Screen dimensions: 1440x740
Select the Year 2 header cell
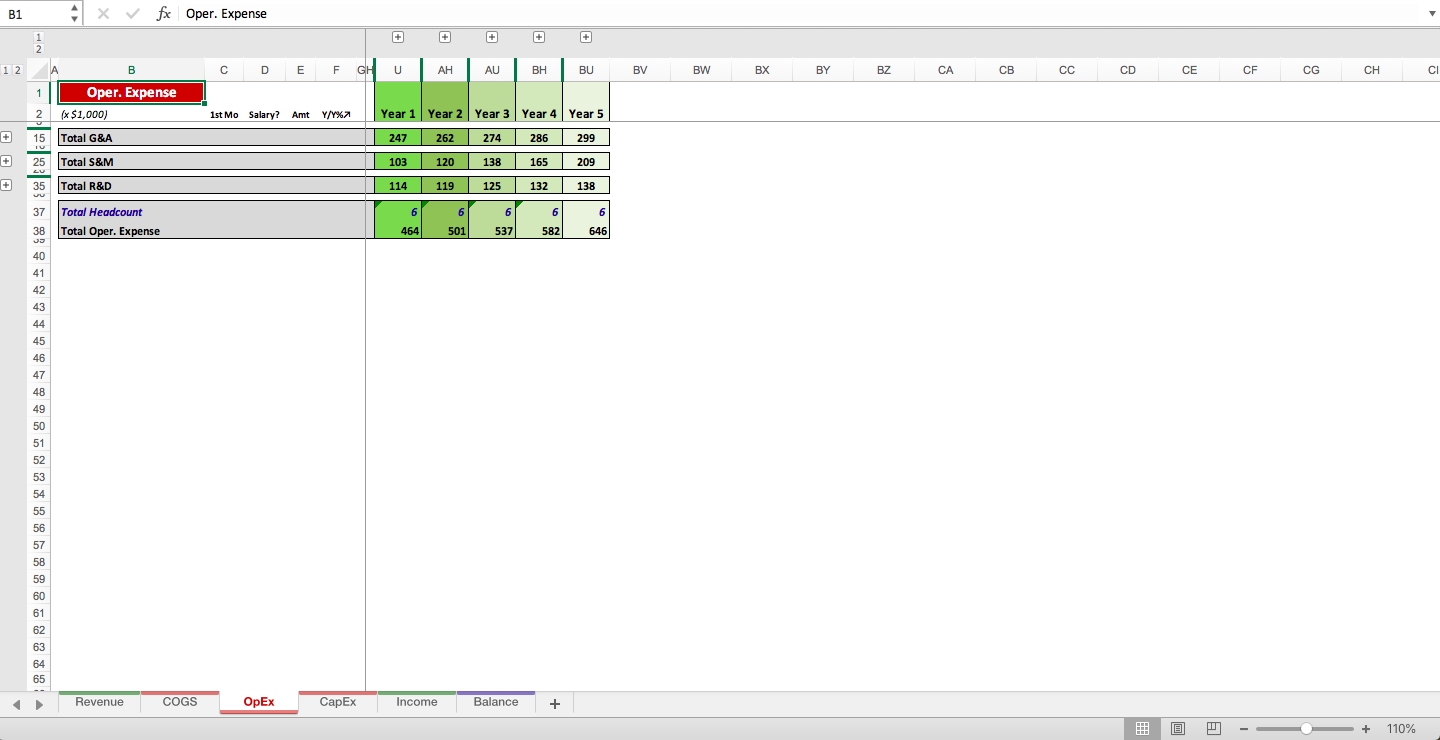click(445, 113)
